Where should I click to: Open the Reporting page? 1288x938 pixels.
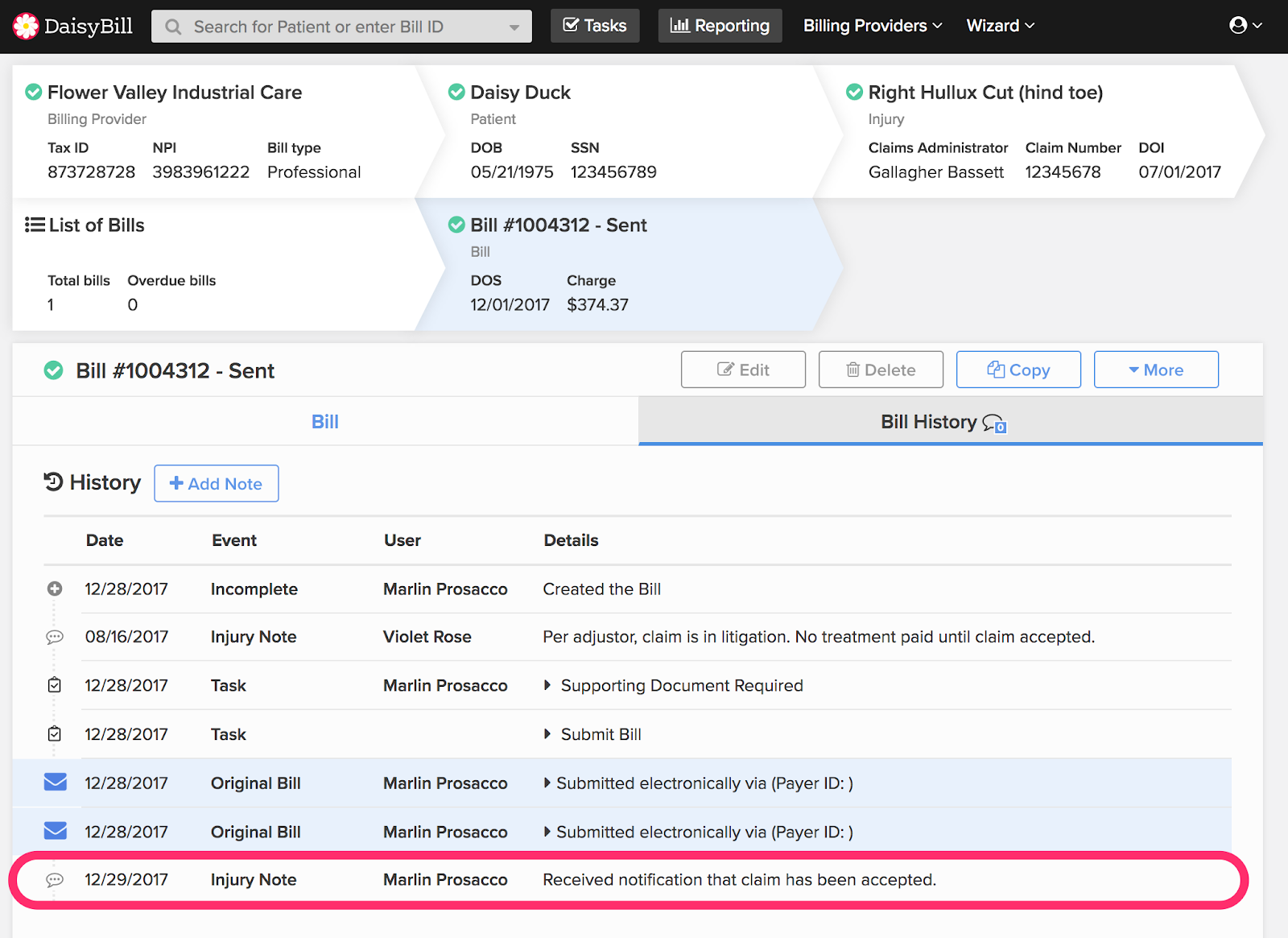point(720,26)
